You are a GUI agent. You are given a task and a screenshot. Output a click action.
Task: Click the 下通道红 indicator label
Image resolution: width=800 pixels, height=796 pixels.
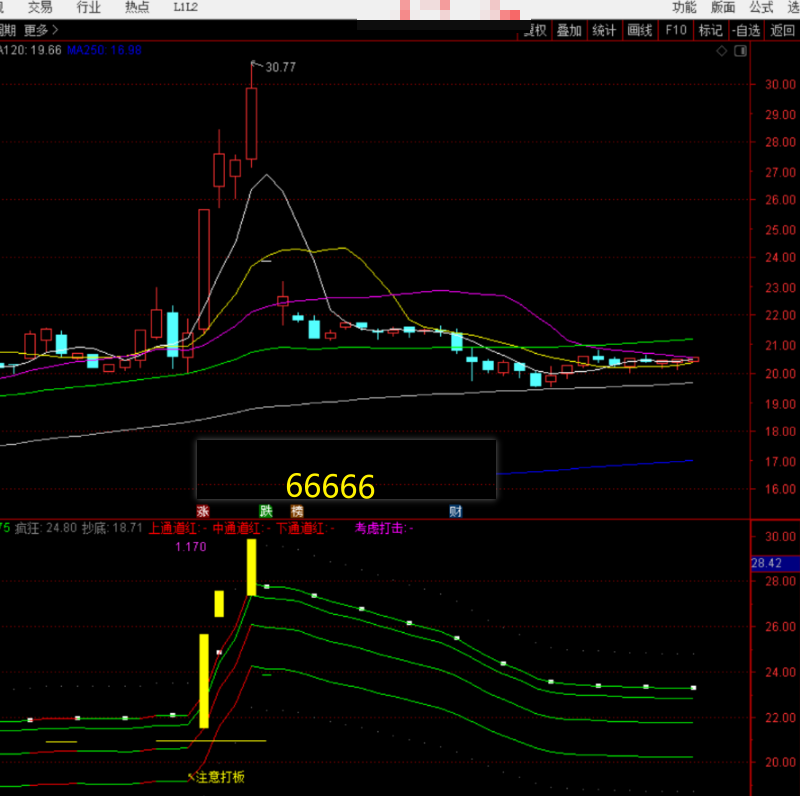point(305,529)
